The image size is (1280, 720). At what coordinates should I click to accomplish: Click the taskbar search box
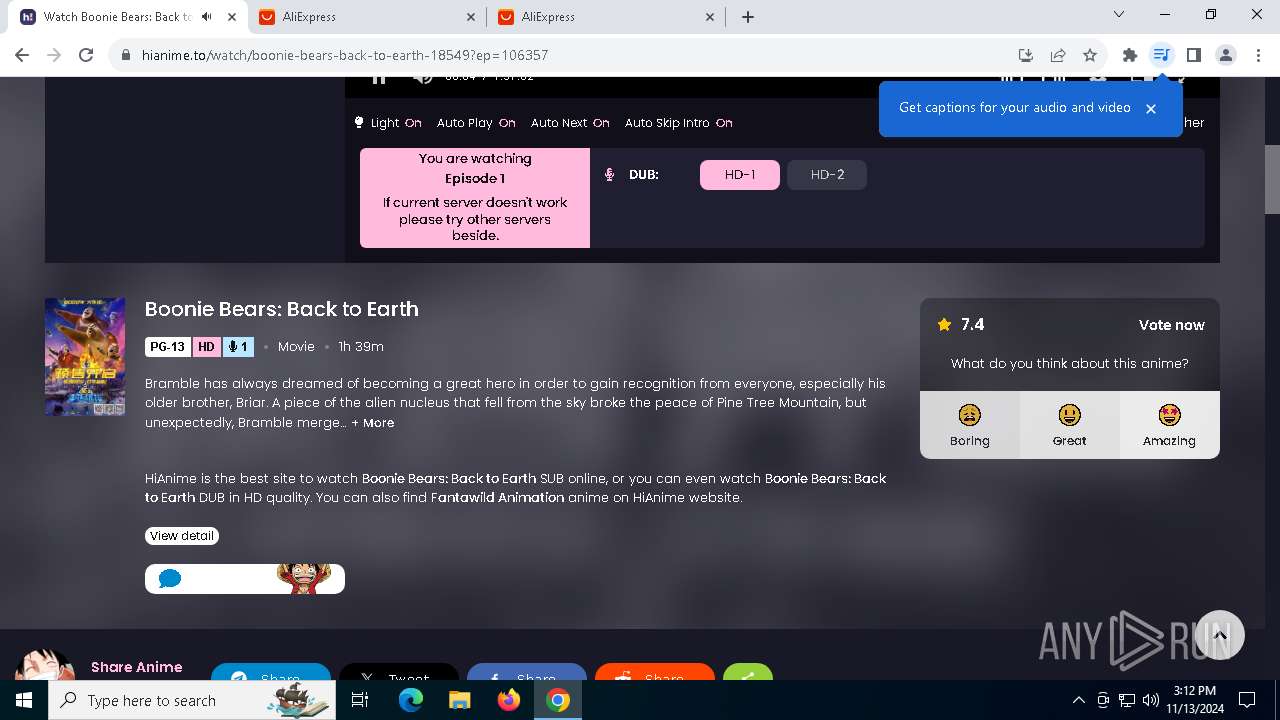tap(192, 700)
